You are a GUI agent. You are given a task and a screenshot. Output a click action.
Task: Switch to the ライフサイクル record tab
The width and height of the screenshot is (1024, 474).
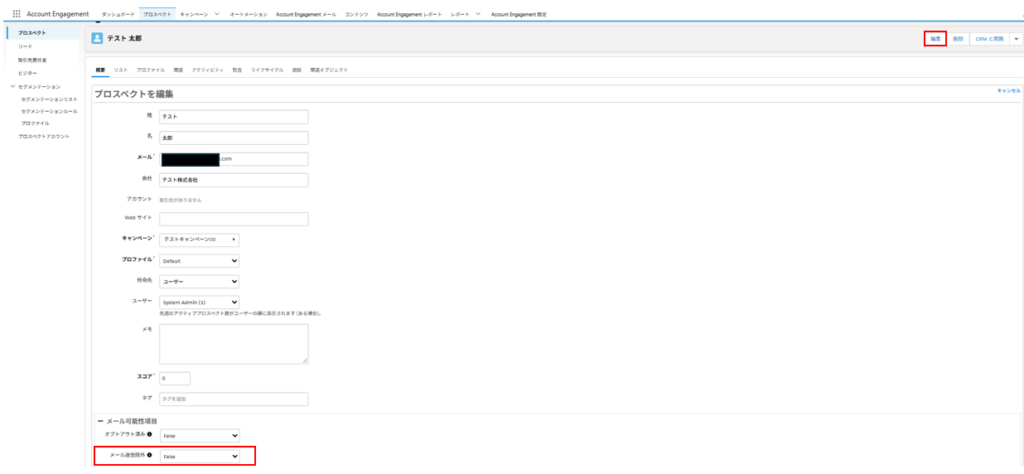[x=267, y=69]
